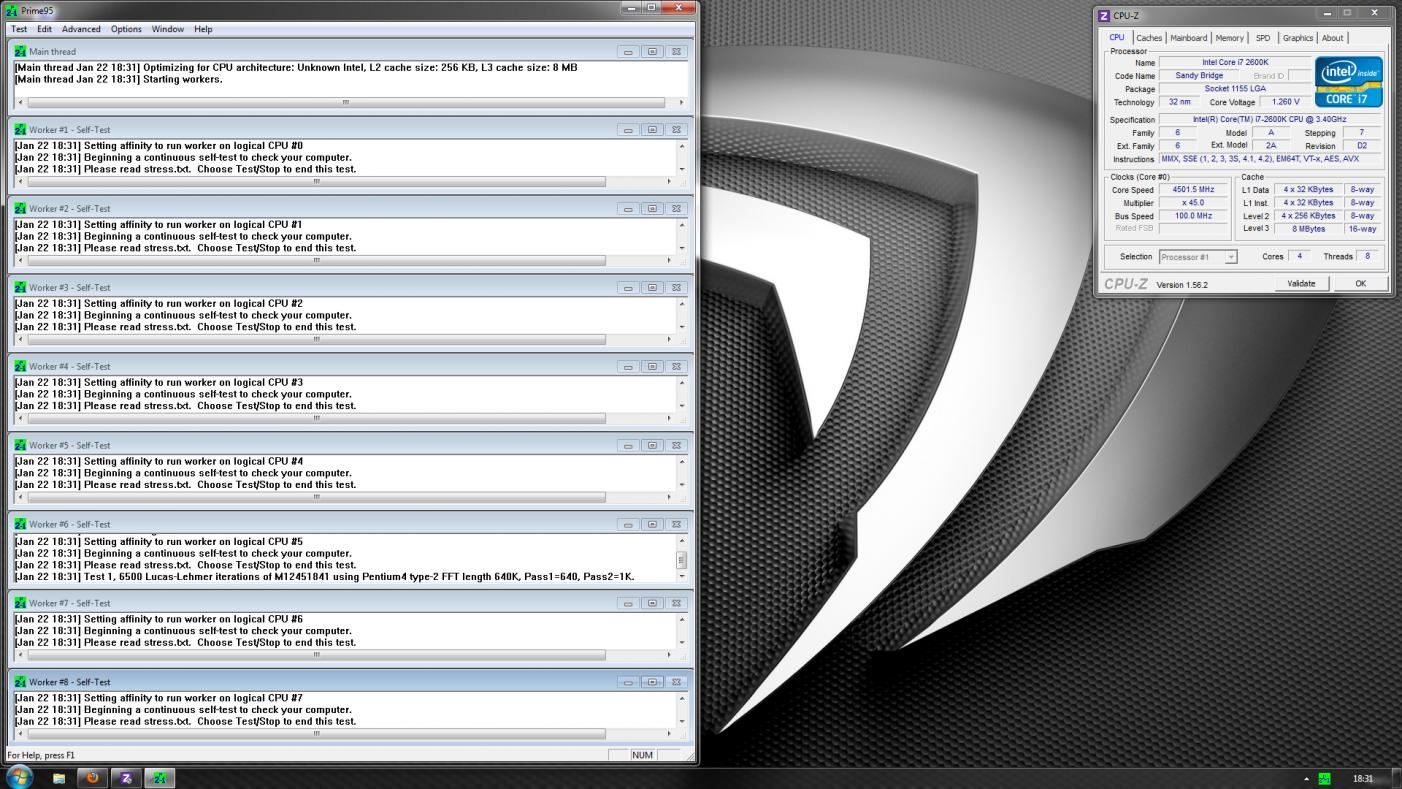This screenshot has width=1402, height=789.
Task: Switch to CPU-Z Caches tab
Action: [x=1149, y=38]
